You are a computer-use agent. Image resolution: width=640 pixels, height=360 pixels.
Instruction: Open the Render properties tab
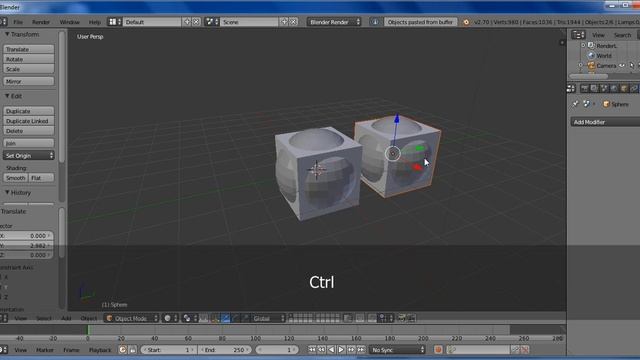click(584, 88)
